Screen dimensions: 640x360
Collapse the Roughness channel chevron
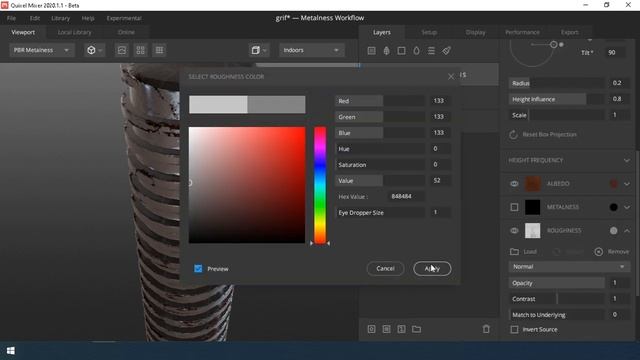[x=627, y=231]
